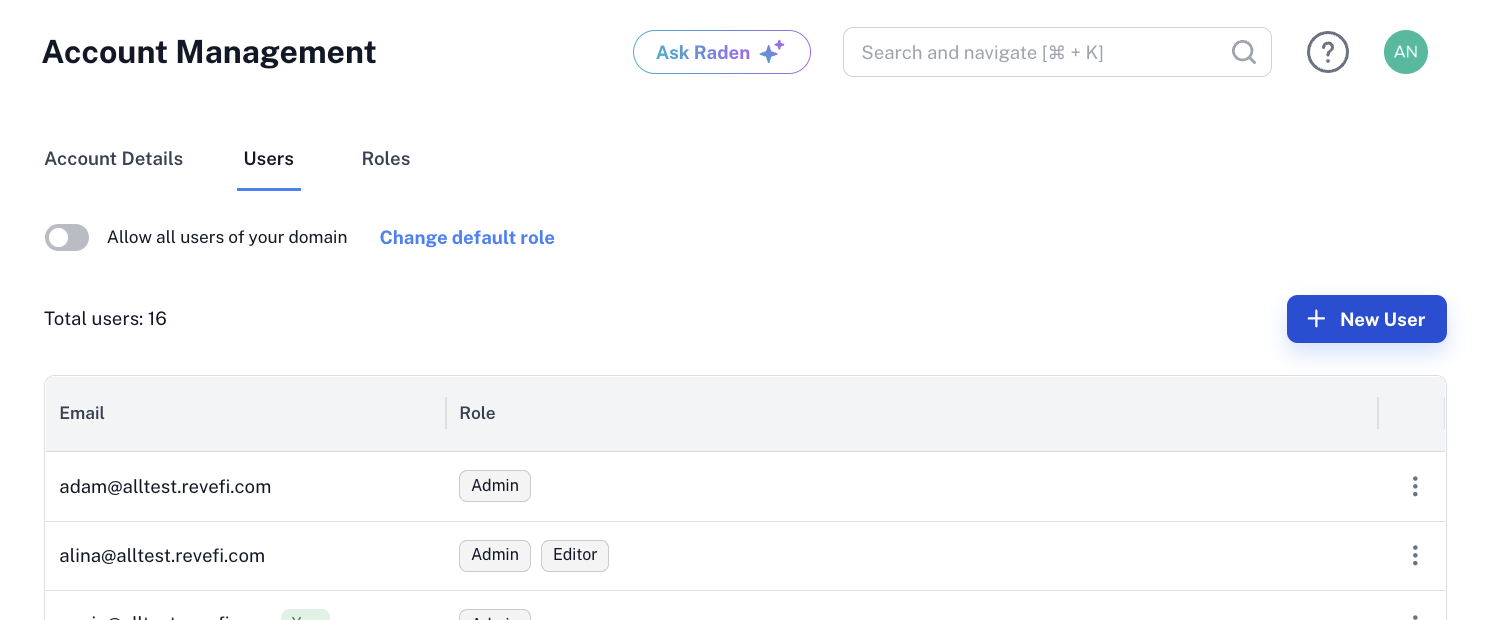1486x620 pixels.
Task: Open the Roles tab
Action: (x=386, y=159)
